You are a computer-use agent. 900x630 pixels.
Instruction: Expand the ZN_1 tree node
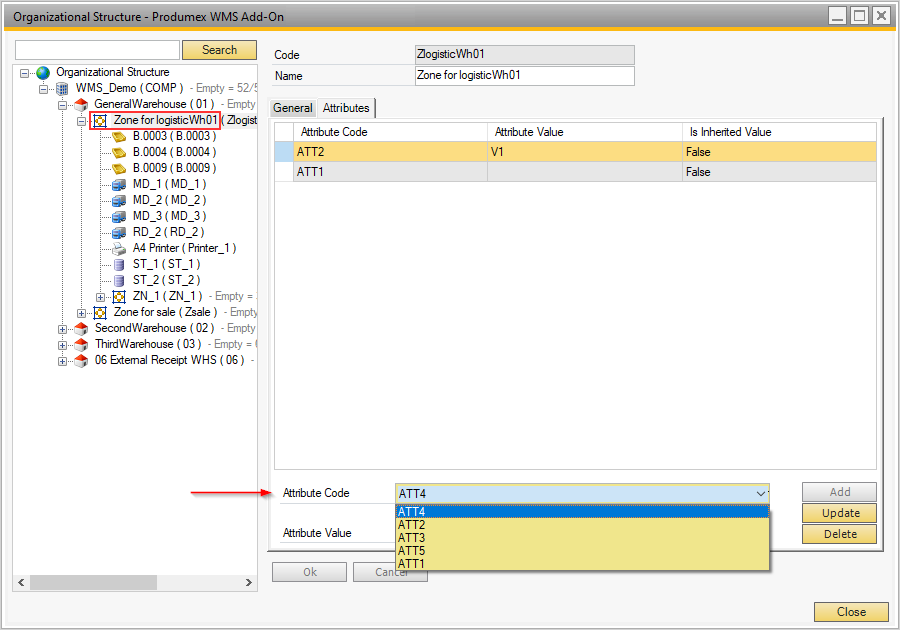[x=100, y=296]
